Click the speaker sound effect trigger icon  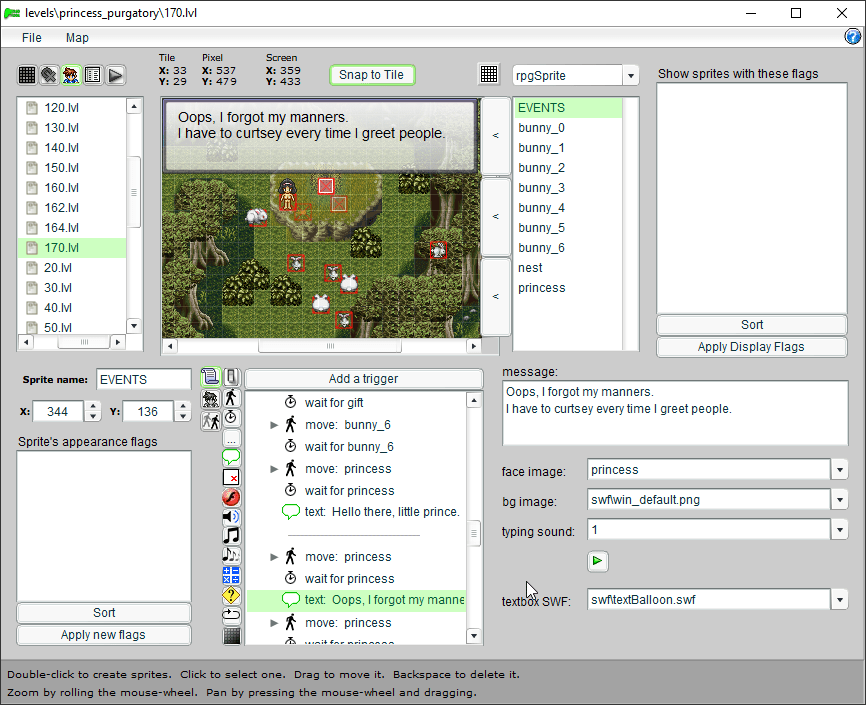[x=231, y=516]
